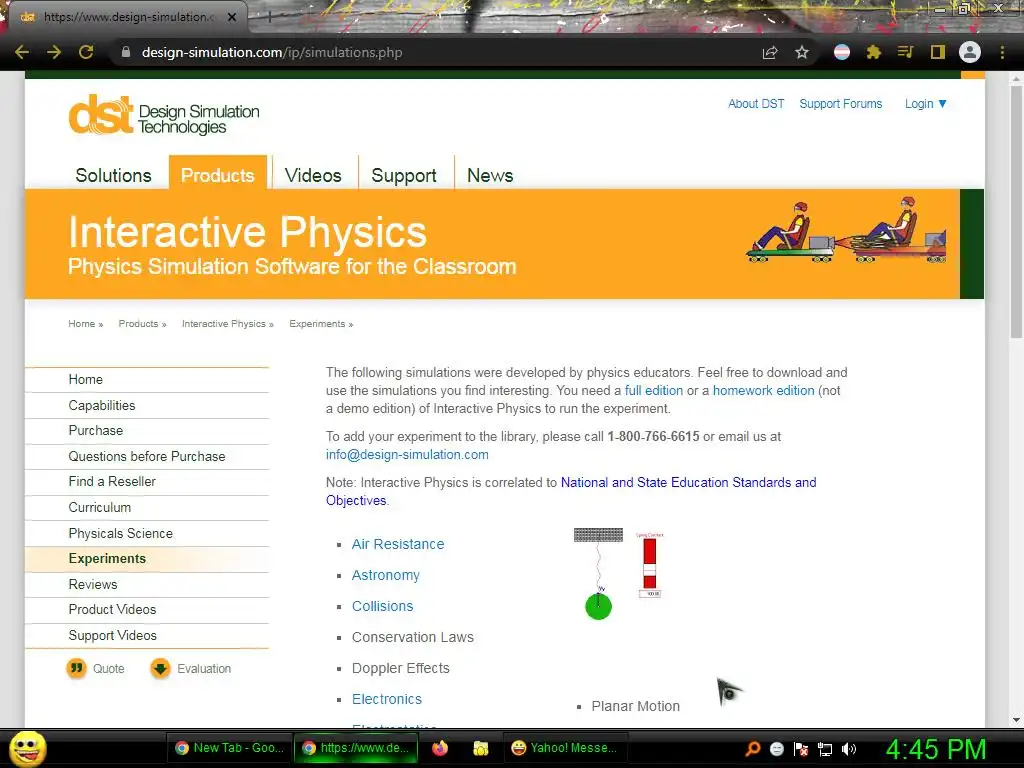Switch to the design-simulation Chrome taskbar window
The height and width of the screenshot is (768, 1024).
click(356, 748)
